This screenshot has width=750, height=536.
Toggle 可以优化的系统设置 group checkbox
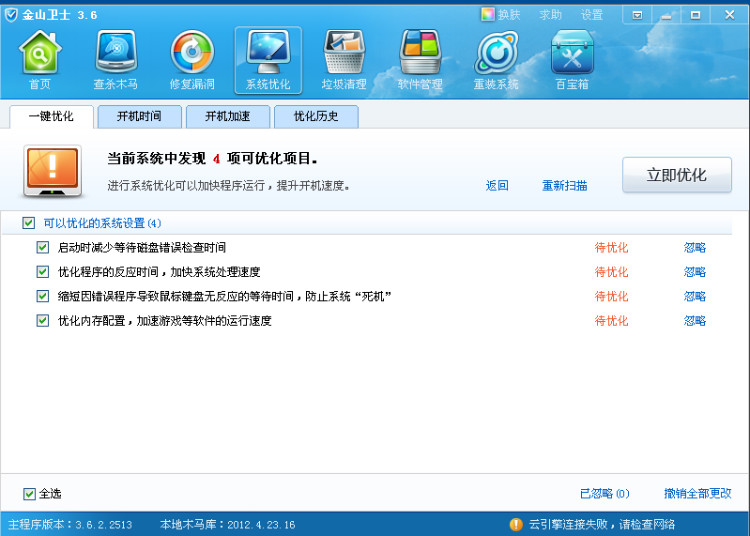(28, 223)
